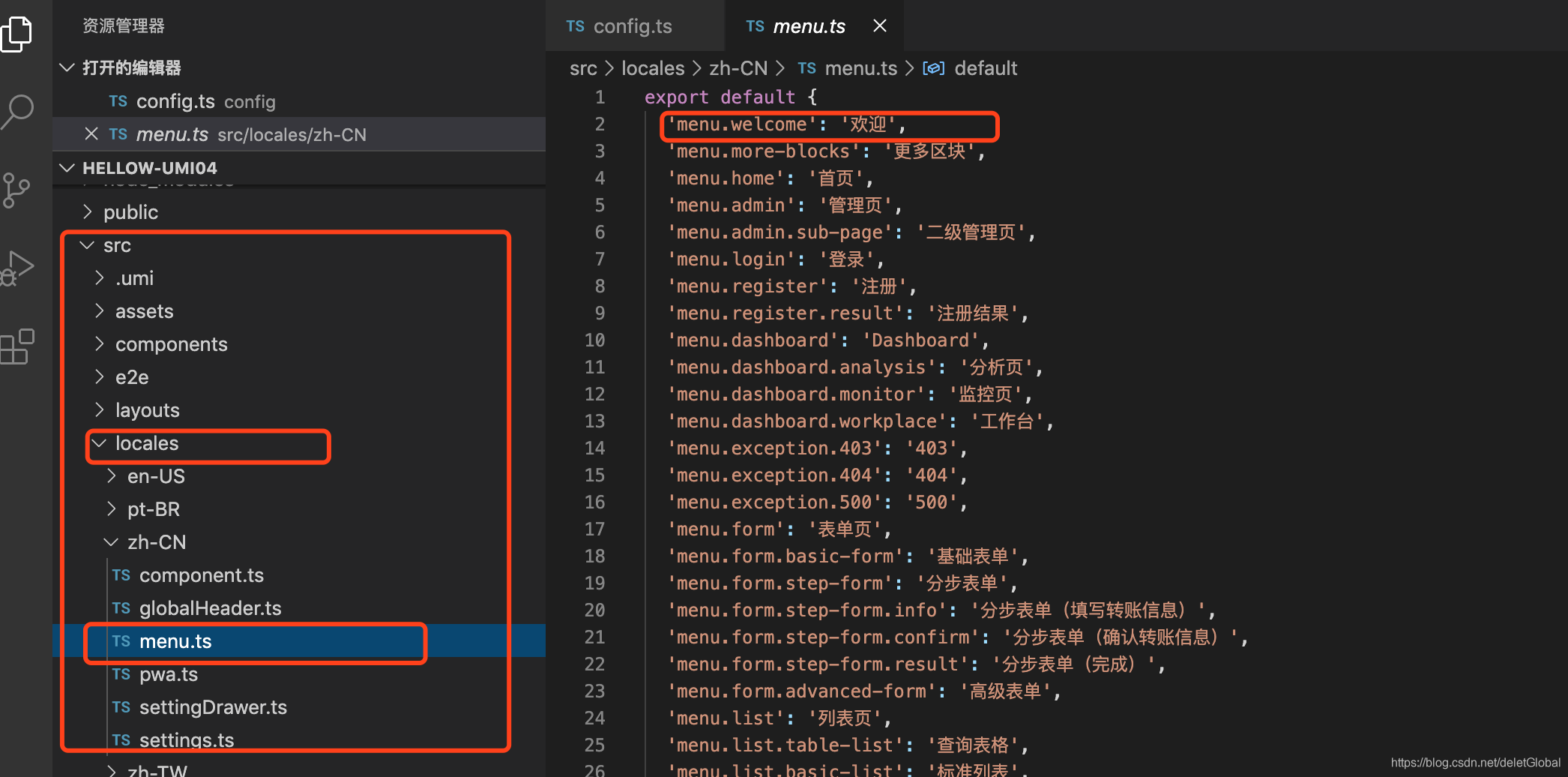
Task: Close the menu.ts editor tab
Action: 880,26
